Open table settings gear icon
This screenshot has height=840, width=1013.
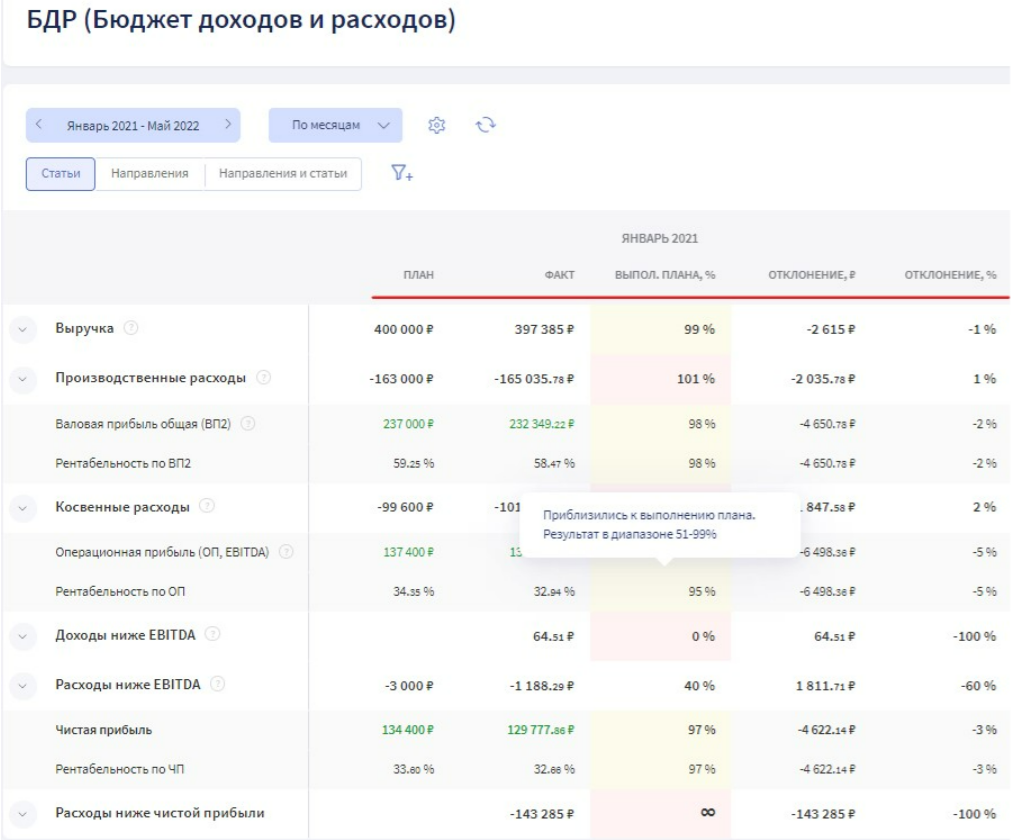[435, 126]
